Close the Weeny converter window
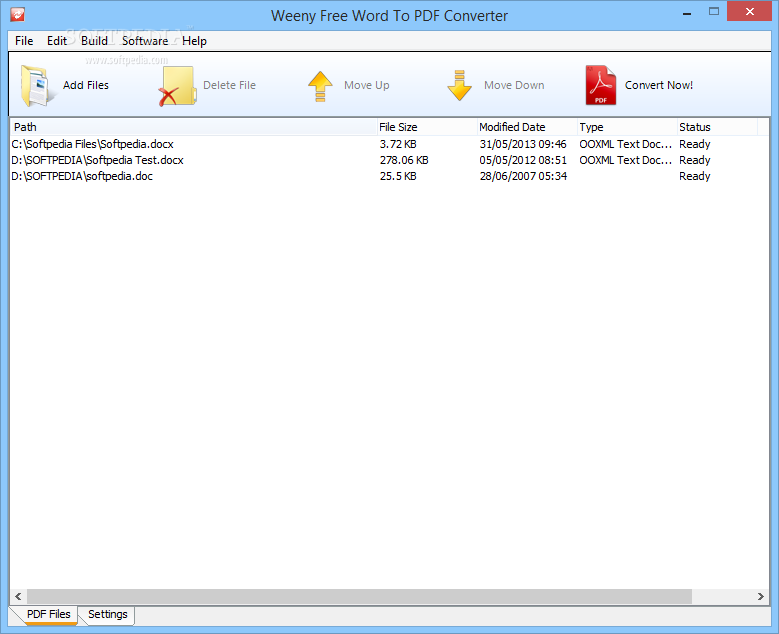Image resolution: width=779 pixels, height=634 pixels. coord(750,11)
